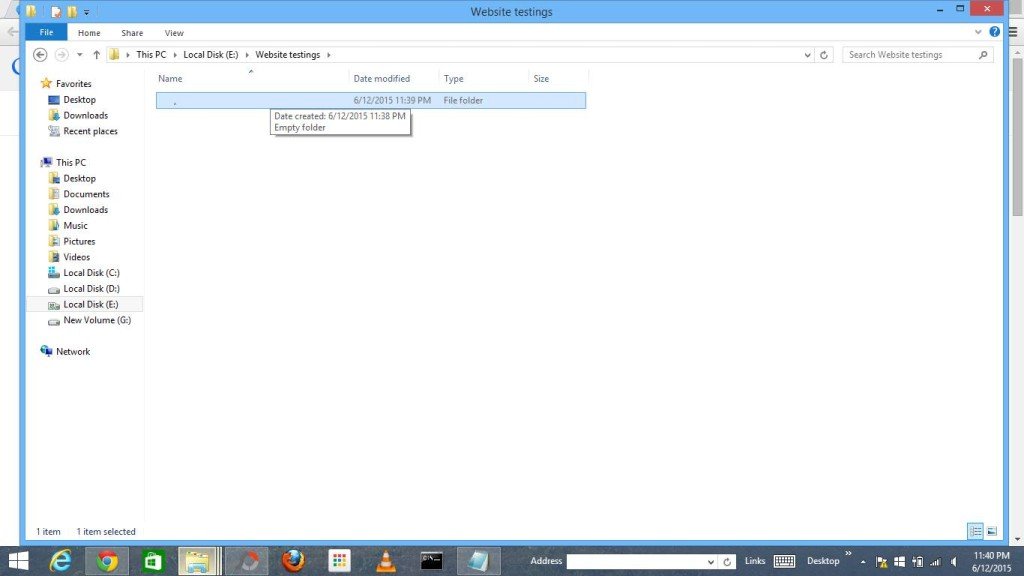Open Google Chrome from the taskbar
The width and height of the screenshot is (1024, 576).
(x=107, y=561)
